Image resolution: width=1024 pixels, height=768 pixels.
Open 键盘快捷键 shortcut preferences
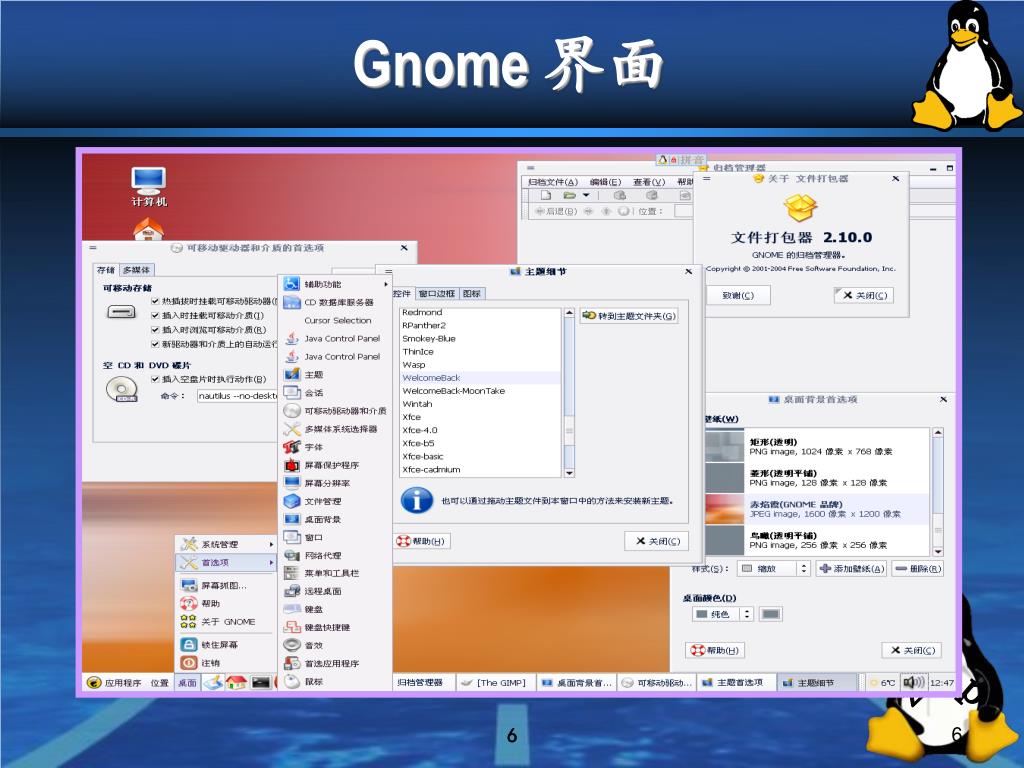coord(335,627)
